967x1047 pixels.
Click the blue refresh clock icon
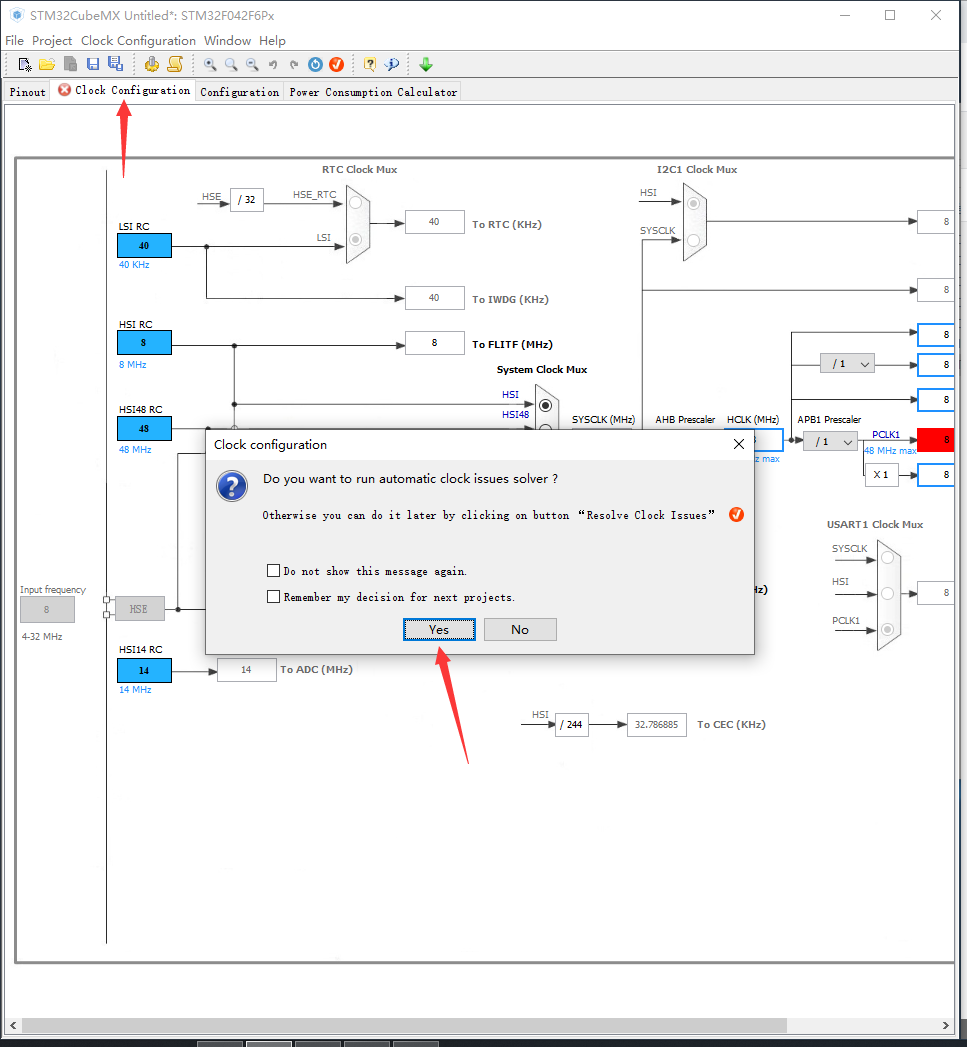coord(315,63)
